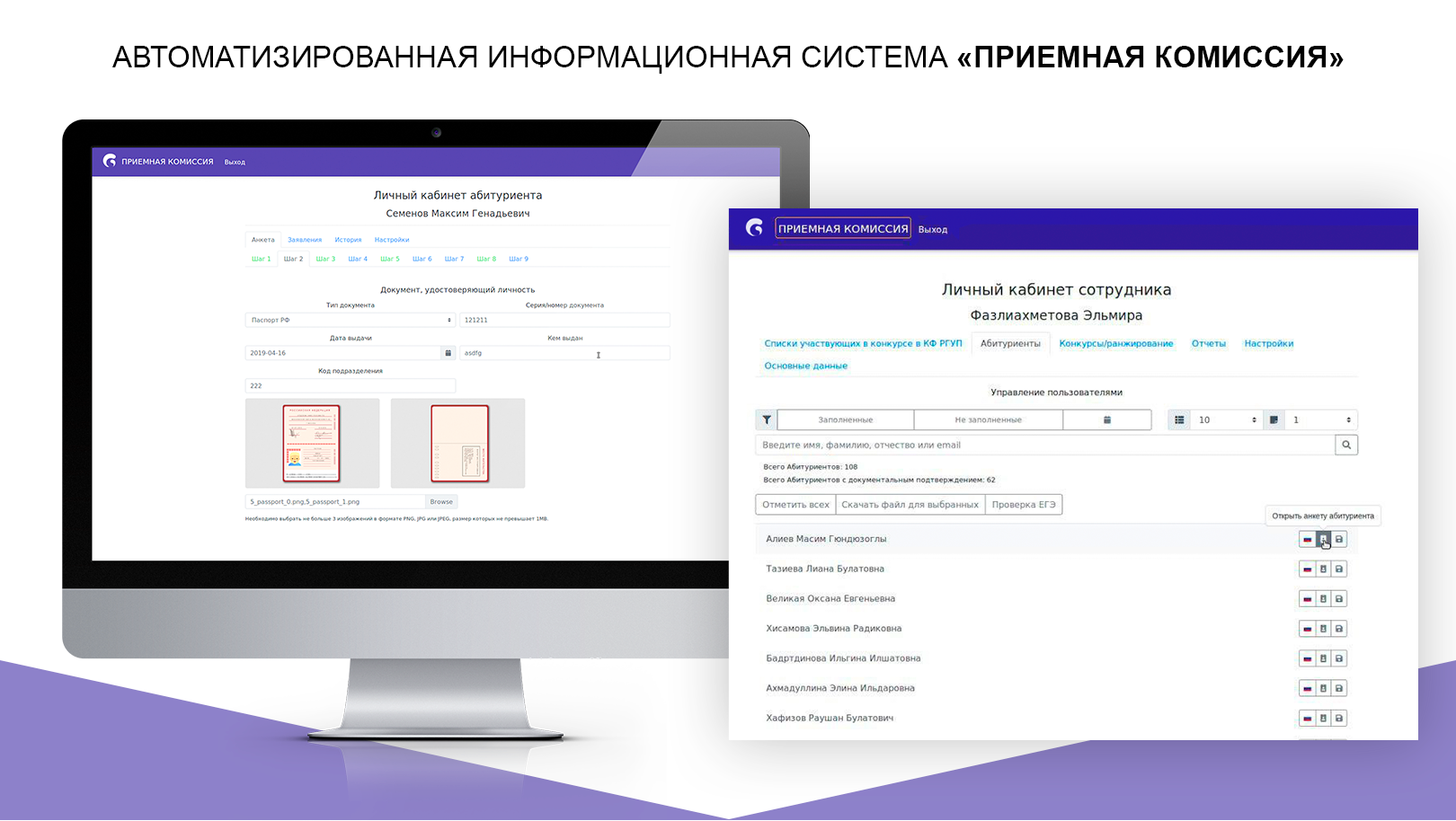Click save icon for Ахмадуллина Элина Ильдаровна

(1339, 688)
